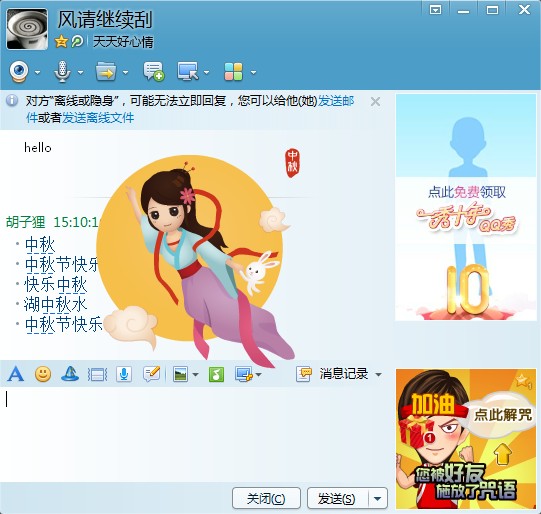Expand the send picture dropdown arrow
541x514 pixels.
point(195,375)
